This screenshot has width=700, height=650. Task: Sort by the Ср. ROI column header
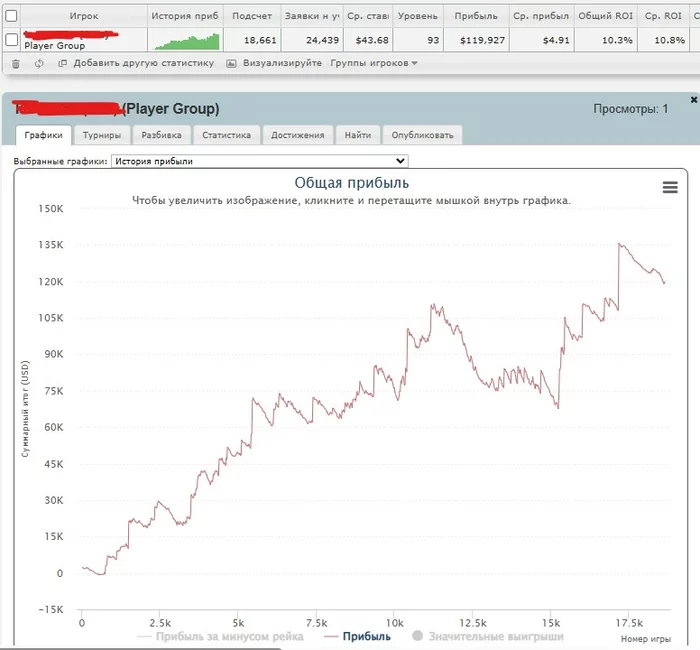[663, 16]
